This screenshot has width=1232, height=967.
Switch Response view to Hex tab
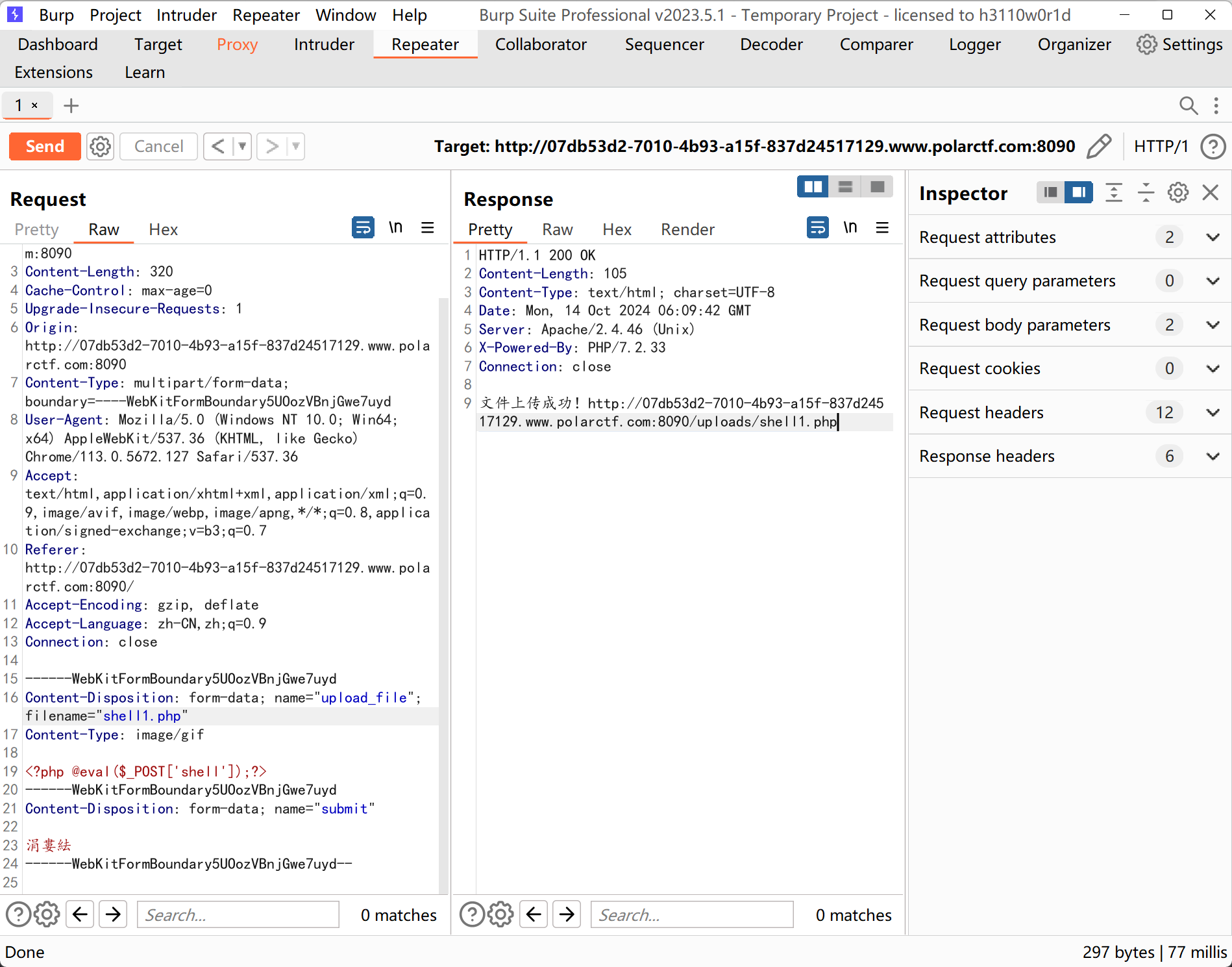coord(617,229)
